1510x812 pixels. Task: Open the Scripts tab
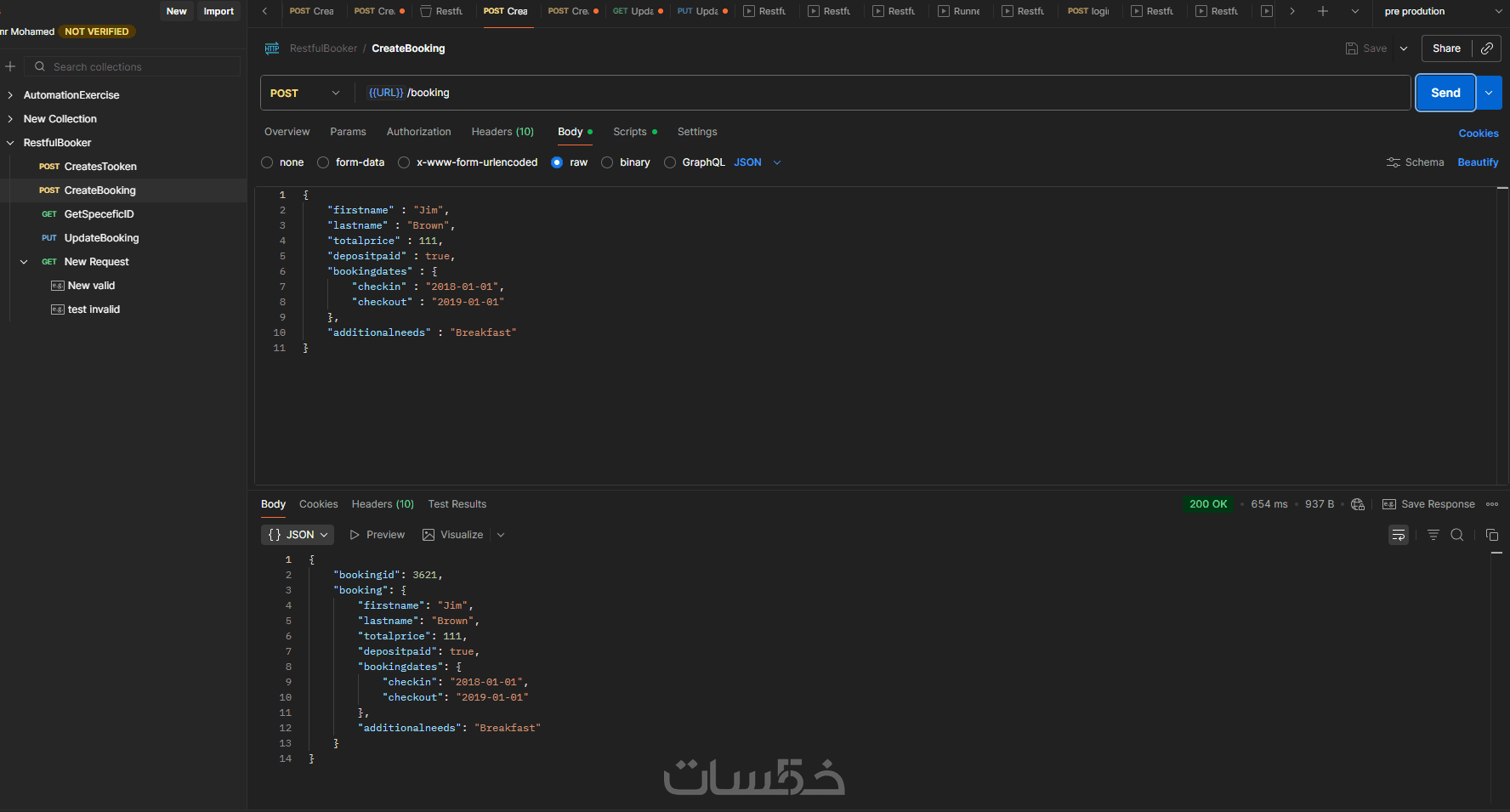635,132
